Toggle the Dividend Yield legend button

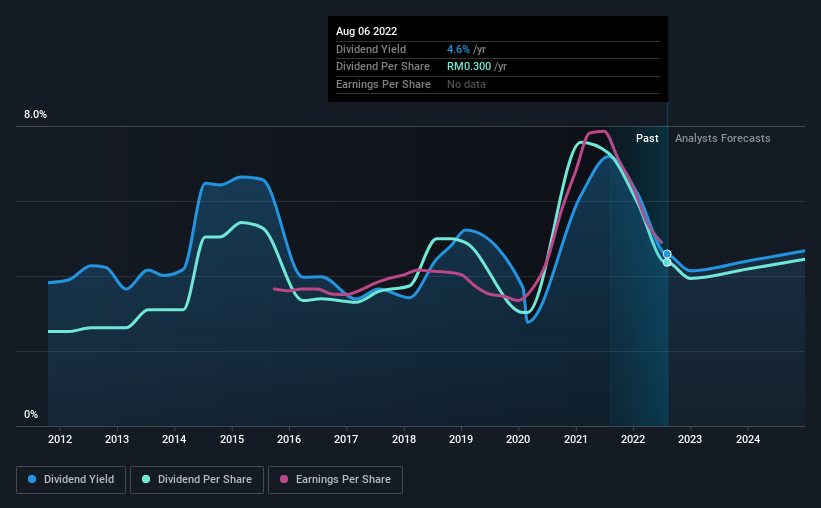tap(71, 480)
